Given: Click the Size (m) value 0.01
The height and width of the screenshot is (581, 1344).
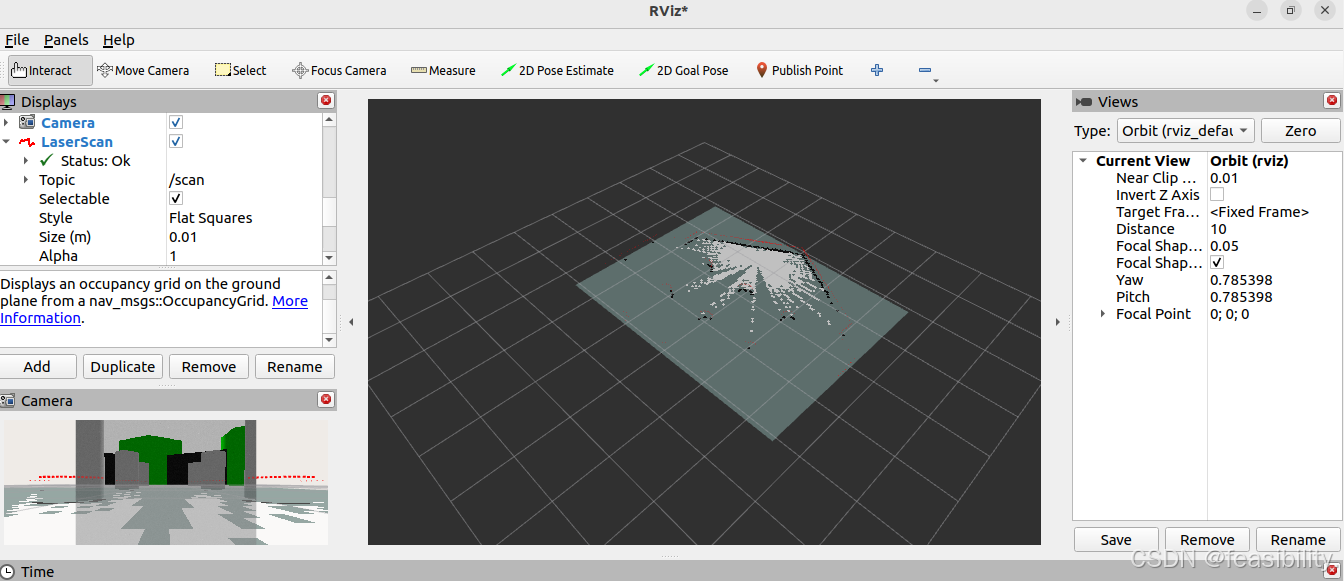Looking at the screenshot, I should tap(183, 237).
